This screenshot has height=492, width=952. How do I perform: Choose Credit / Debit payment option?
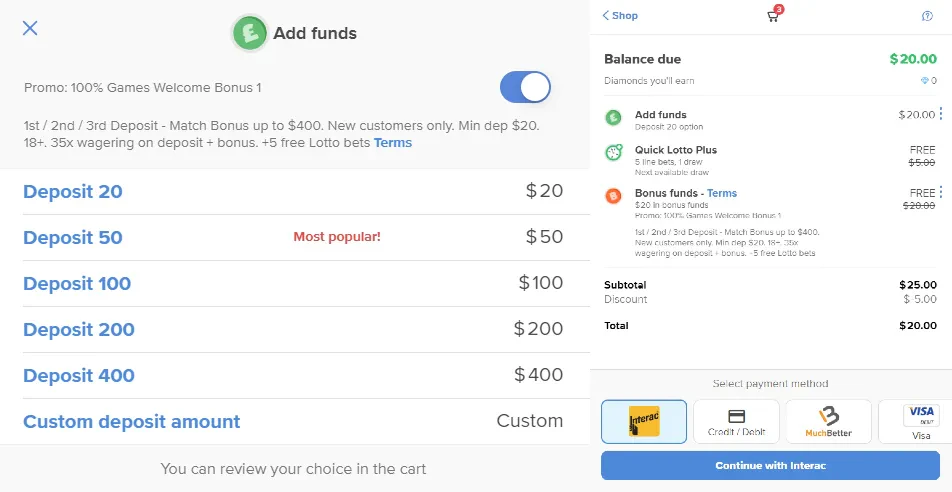coord(736,422)
